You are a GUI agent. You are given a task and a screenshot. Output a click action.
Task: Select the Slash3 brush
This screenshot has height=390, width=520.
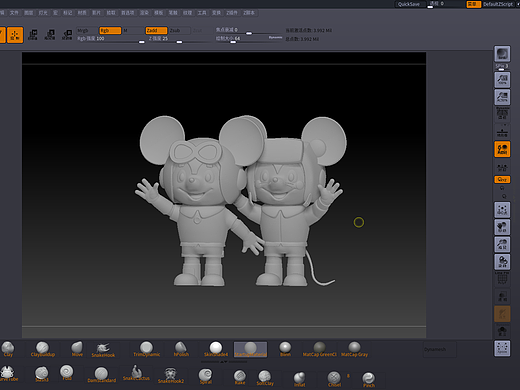tap(42, 374)
